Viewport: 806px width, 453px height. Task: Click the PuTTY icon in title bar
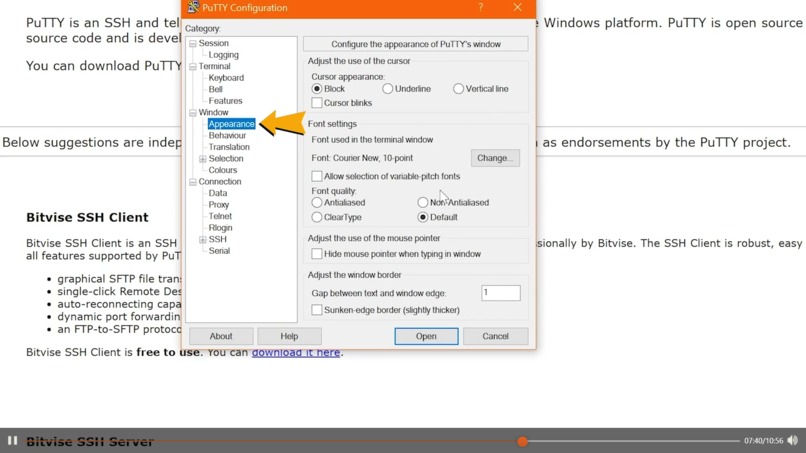coord(193,7)
